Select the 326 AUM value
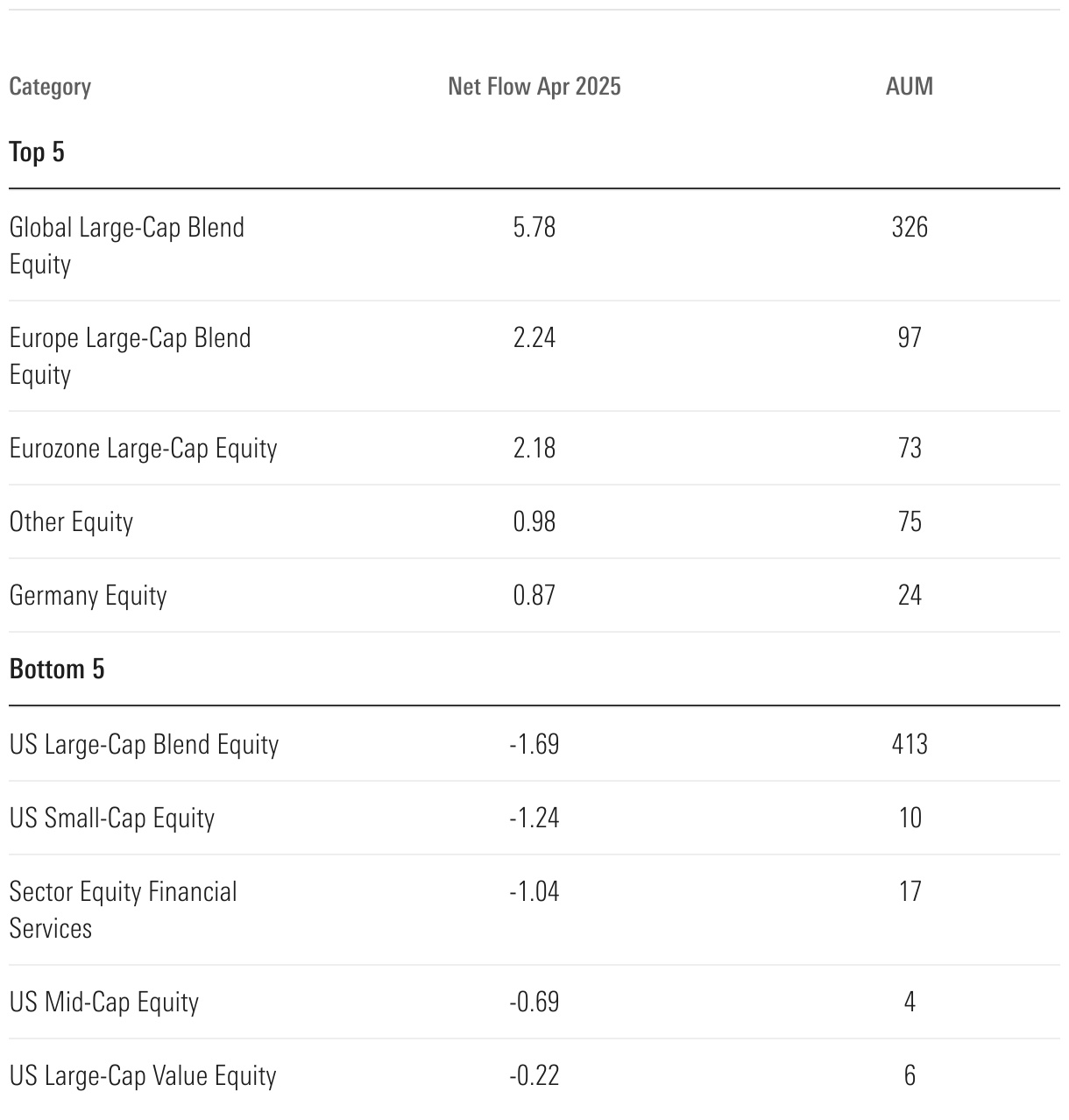This screenshot has height=1120, width=1069. (x=909, y=228)
